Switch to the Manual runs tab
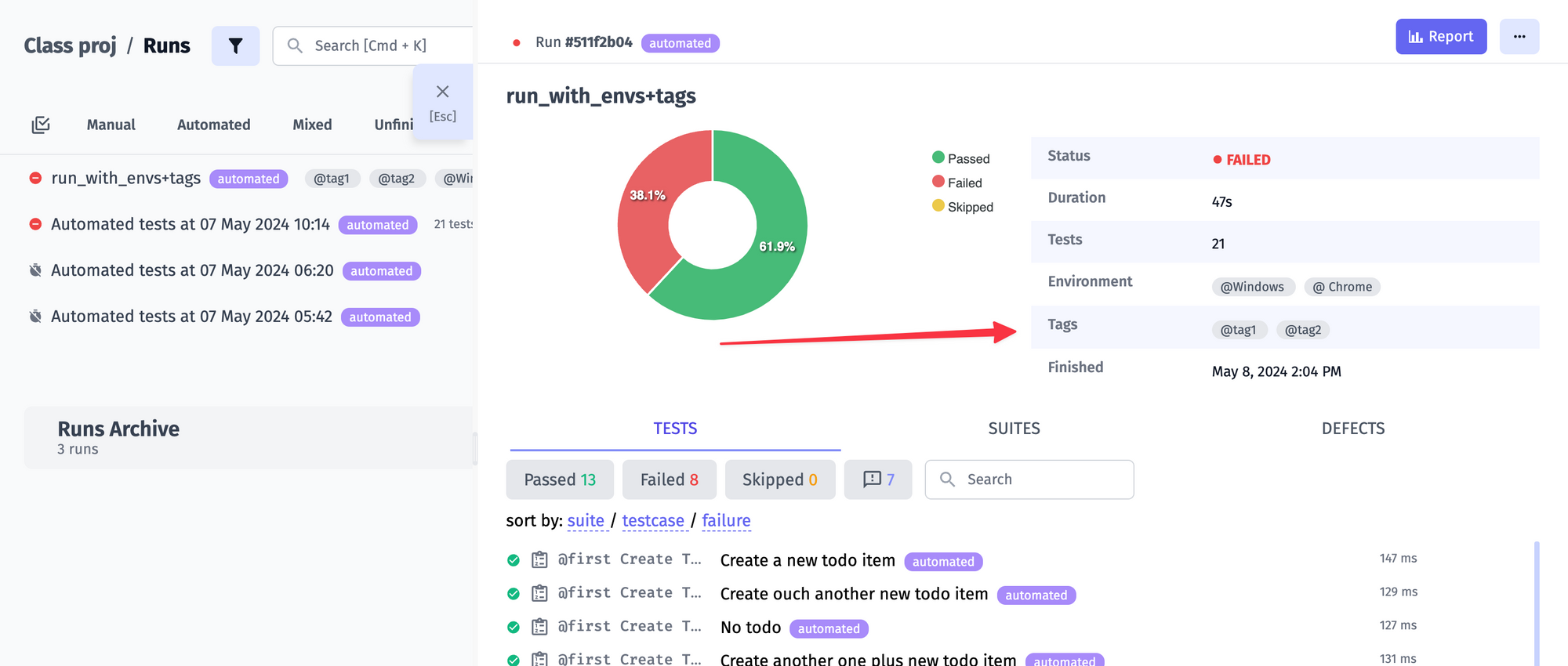The height and width of the screenshot is (666, 1568). point(111,125)
